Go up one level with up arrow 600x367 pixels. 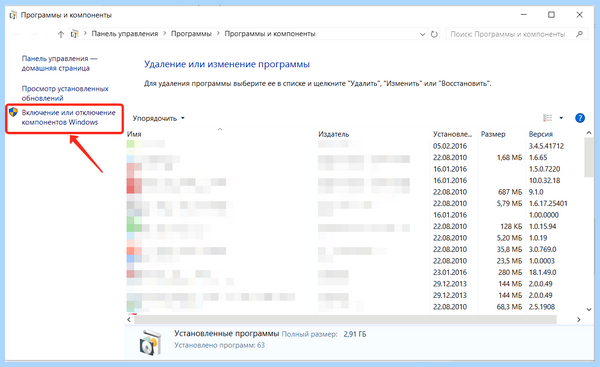point(60,34)
